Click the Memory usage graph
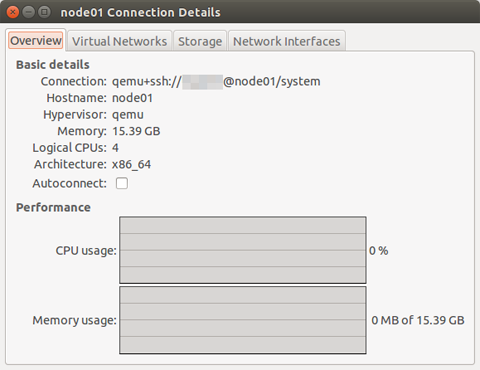Image resolution: width=480 pixels, height=370 pixels. click(243, 320)
